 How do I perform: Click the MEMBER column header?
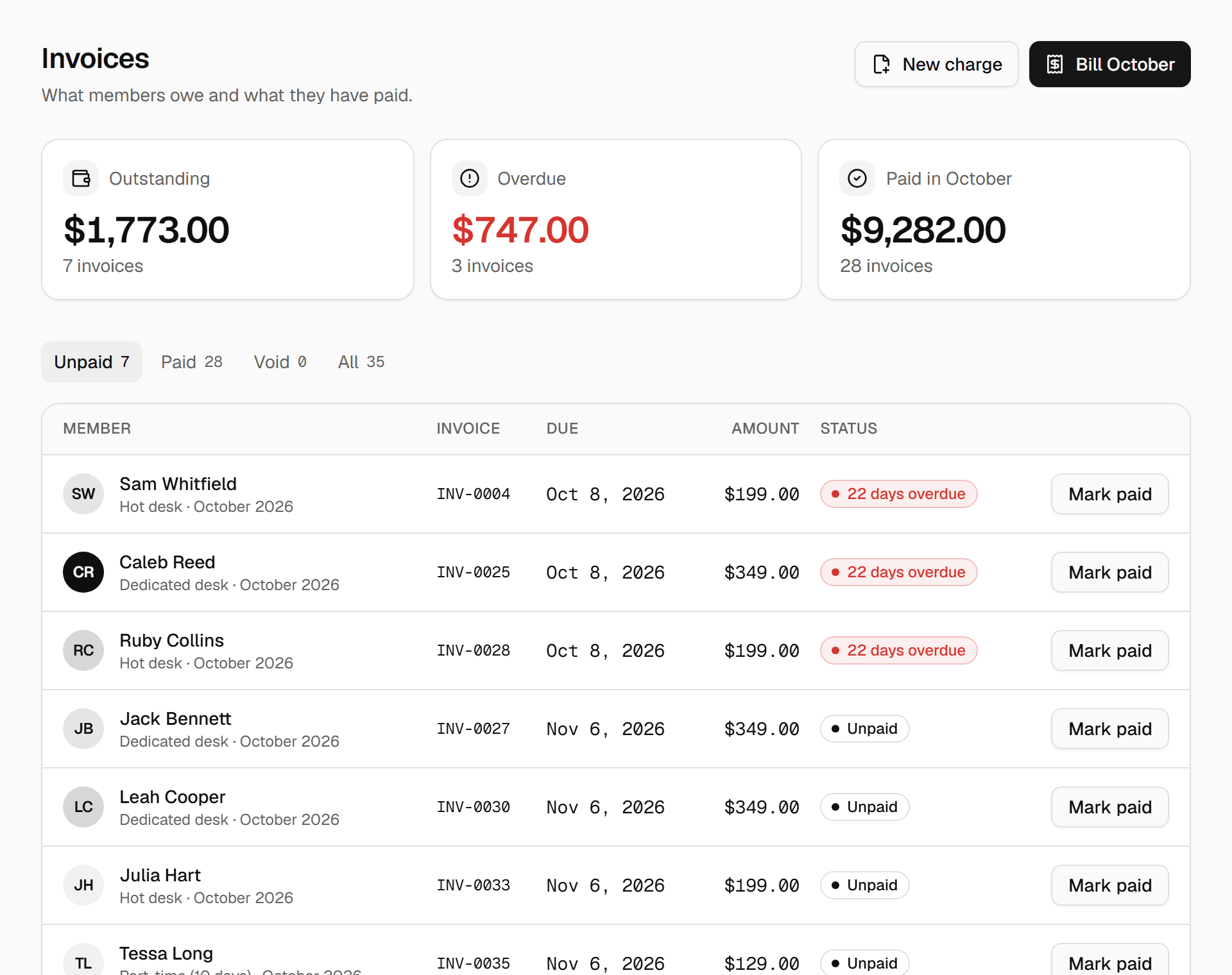click(x=97, y=428)
